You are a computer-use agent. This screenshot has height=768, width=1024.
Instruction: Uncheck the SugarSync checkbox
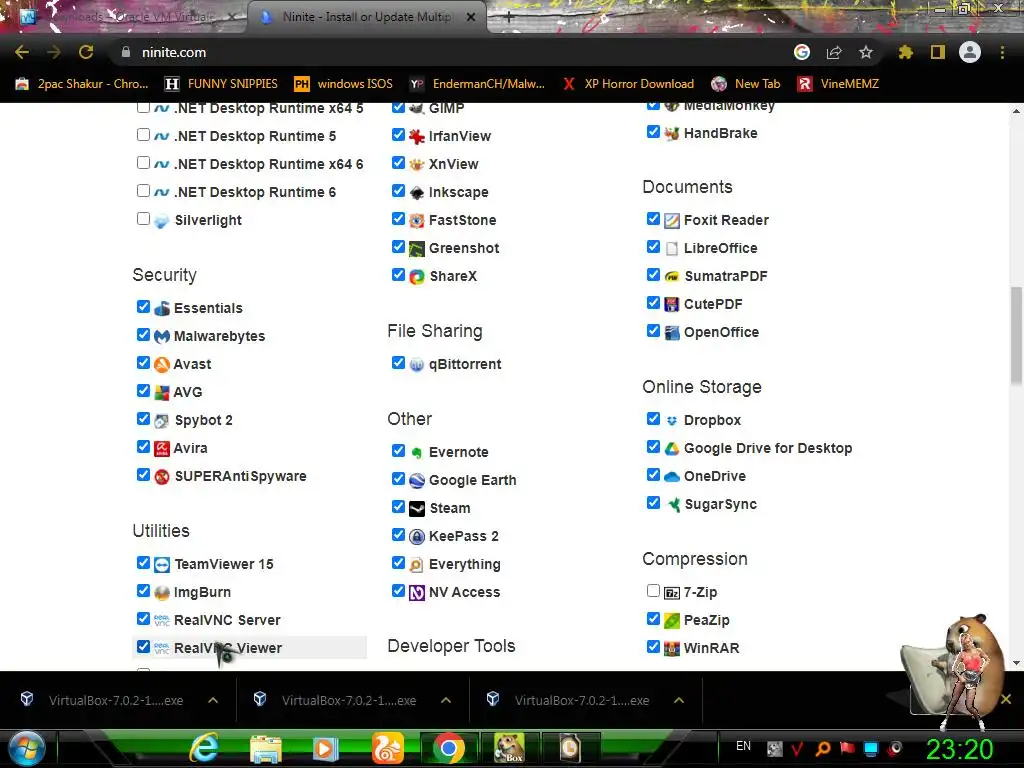[x=653, y=502]
